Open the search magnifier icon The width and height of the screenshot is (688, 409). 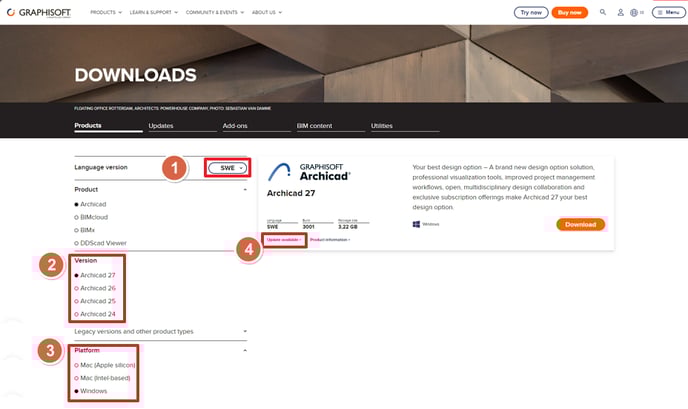[603, 12]
